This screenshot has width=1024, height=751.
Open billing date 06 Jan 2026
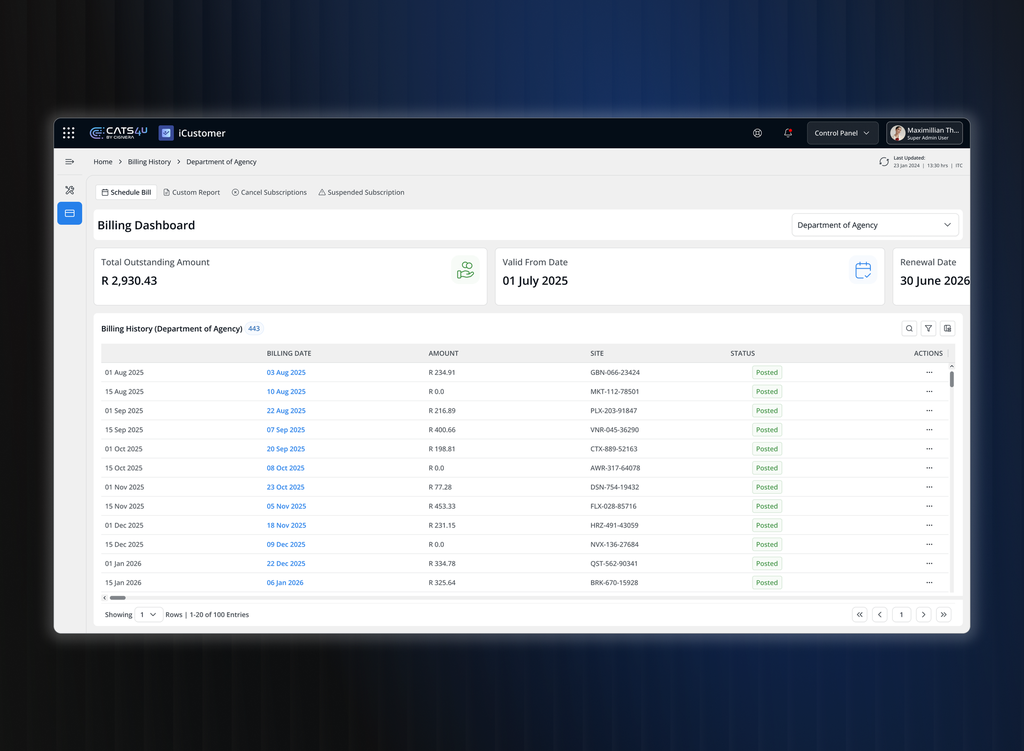(285, 583)
